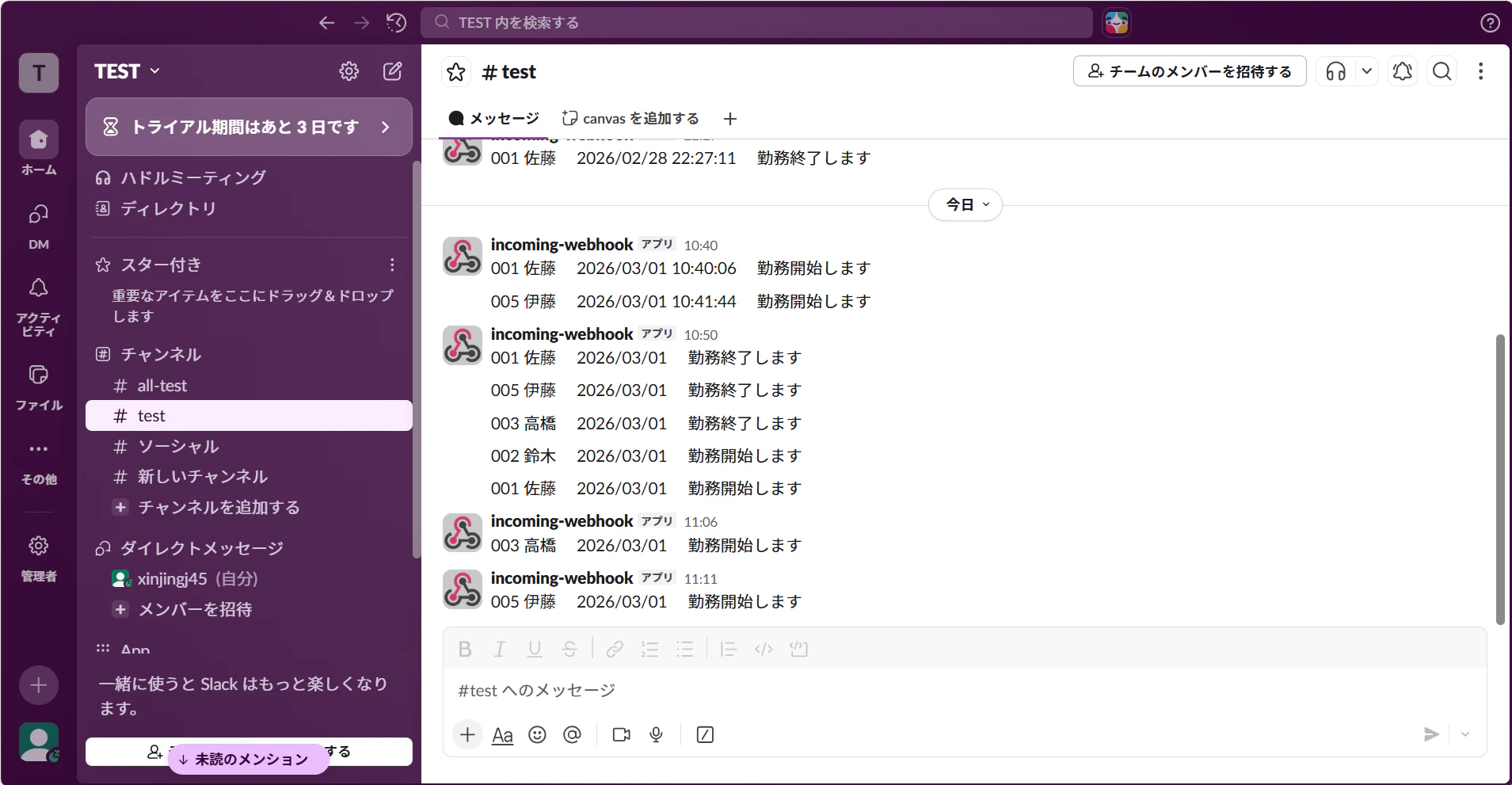Viewport: 1512px width, 785px height.
Task: Open the history clock icon
Action: 396,23
